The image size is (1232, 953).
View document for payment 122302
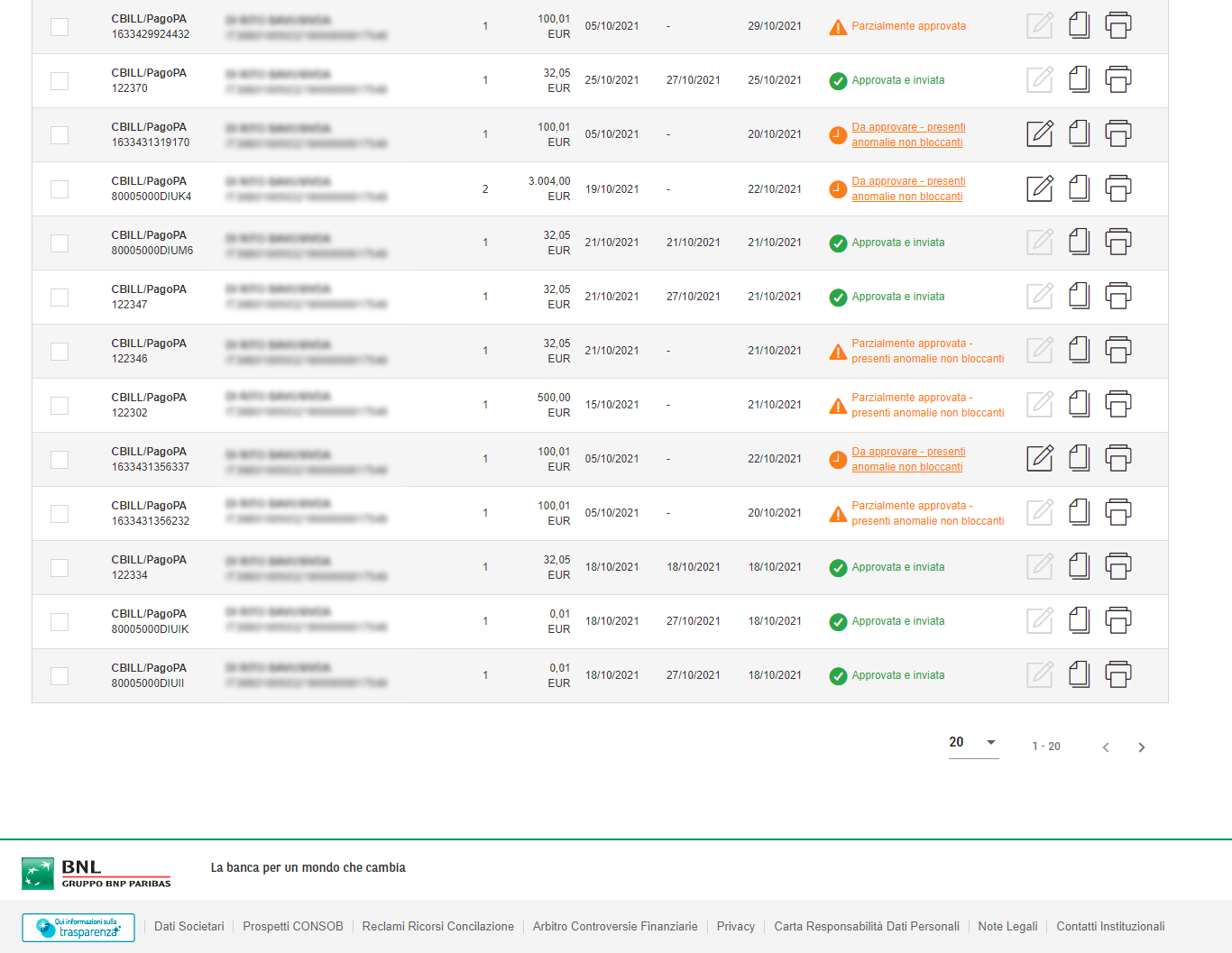tap(1079, 405)
